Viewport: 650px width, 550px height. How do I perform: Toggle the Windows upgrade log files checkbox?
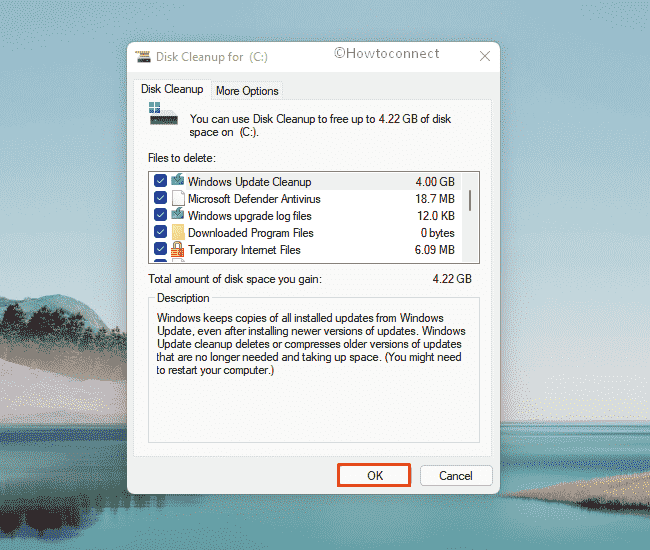pyautogui.click(x=160, y=215)
